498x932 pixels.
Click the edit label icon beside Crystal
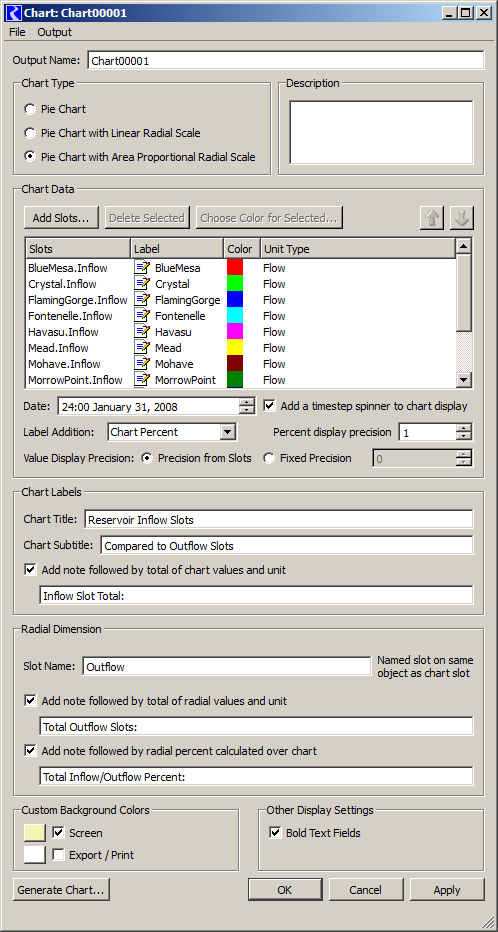pyautogui.click(x=142, y=284)
